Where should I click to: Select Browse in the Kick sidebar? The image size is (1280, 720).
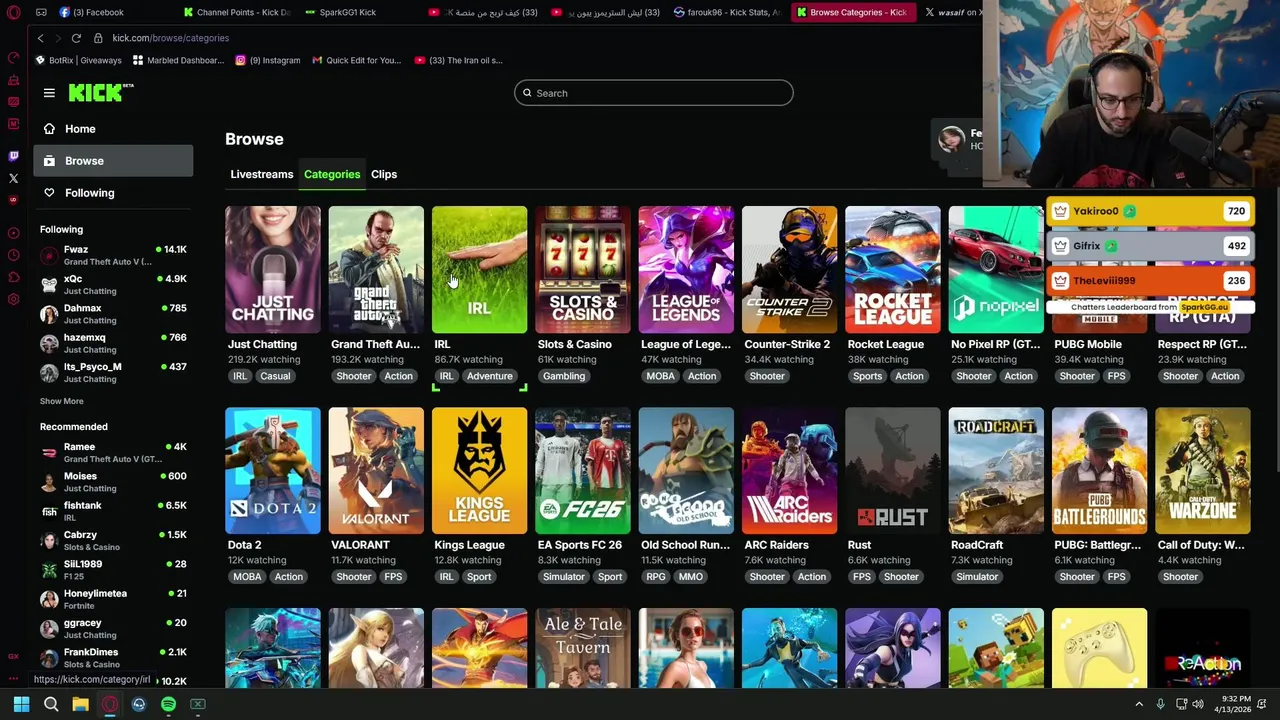113,161
